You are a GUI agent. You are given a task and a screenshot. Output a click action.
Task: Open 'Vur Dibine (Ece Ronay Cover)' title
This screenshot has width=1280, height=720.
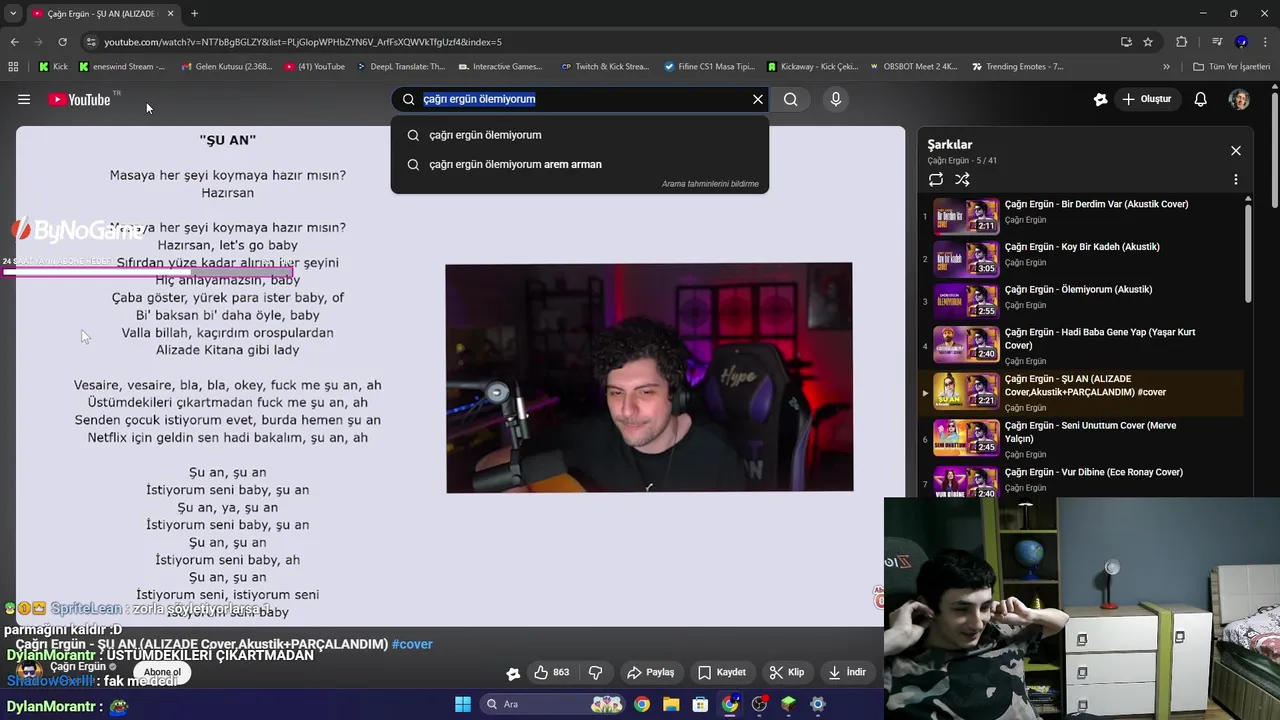[x=1093, y=472]
